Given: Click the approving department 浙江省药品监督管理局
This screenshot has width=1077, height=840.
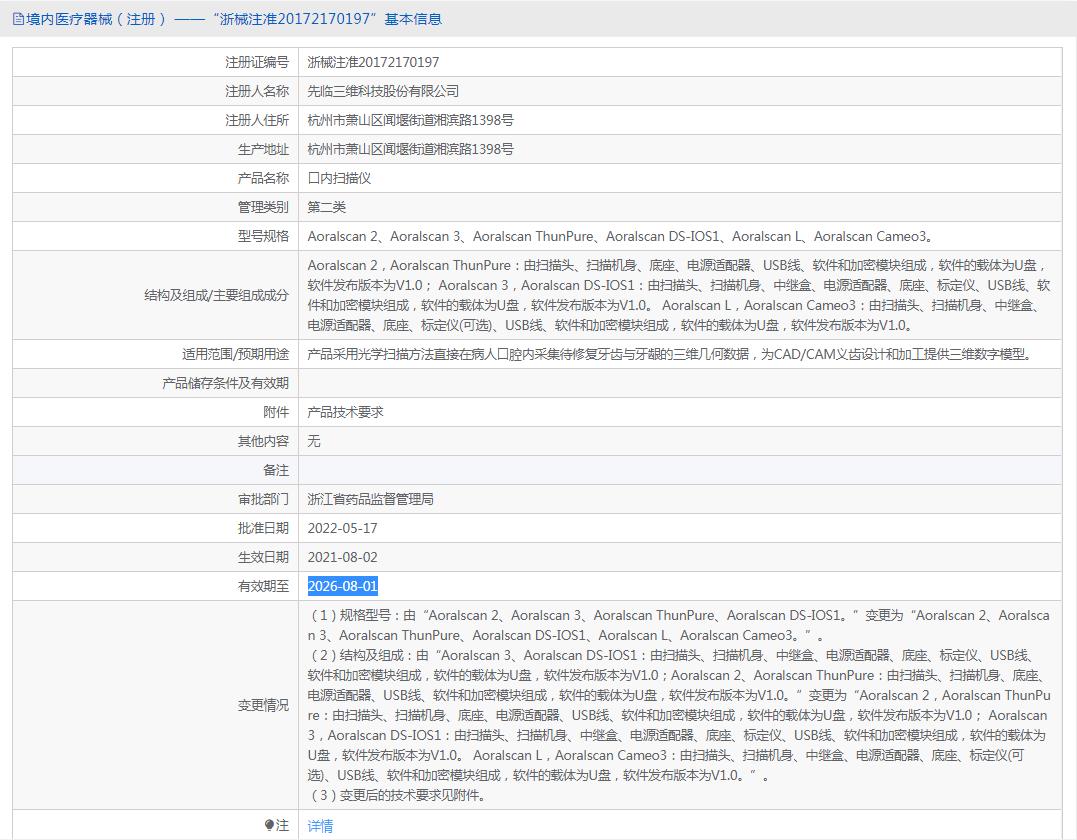Looking at the screenshot, I should (x=370, y=499).
